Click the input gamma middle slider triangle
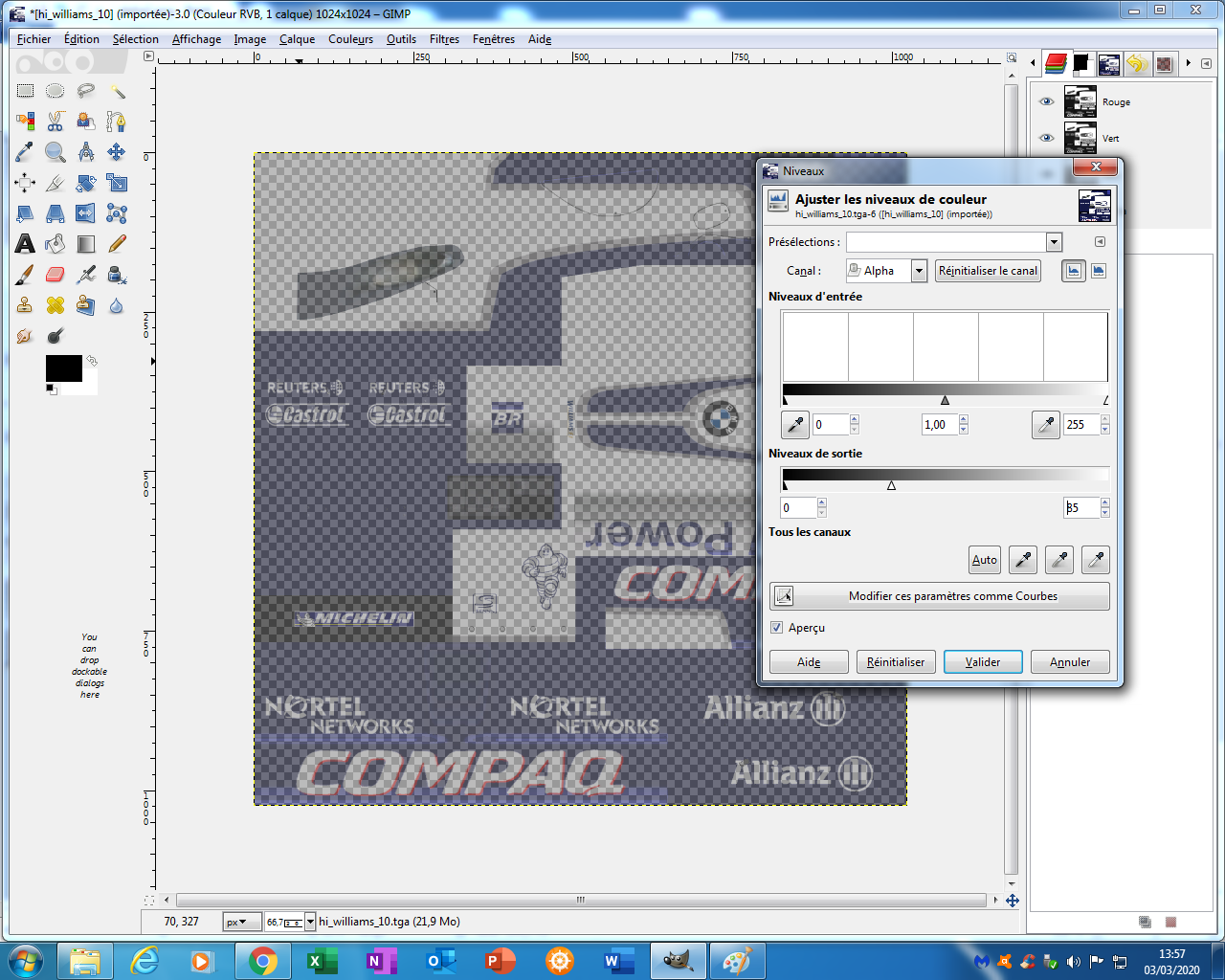Screen dimensions: 1225x980 coord(946,400)
